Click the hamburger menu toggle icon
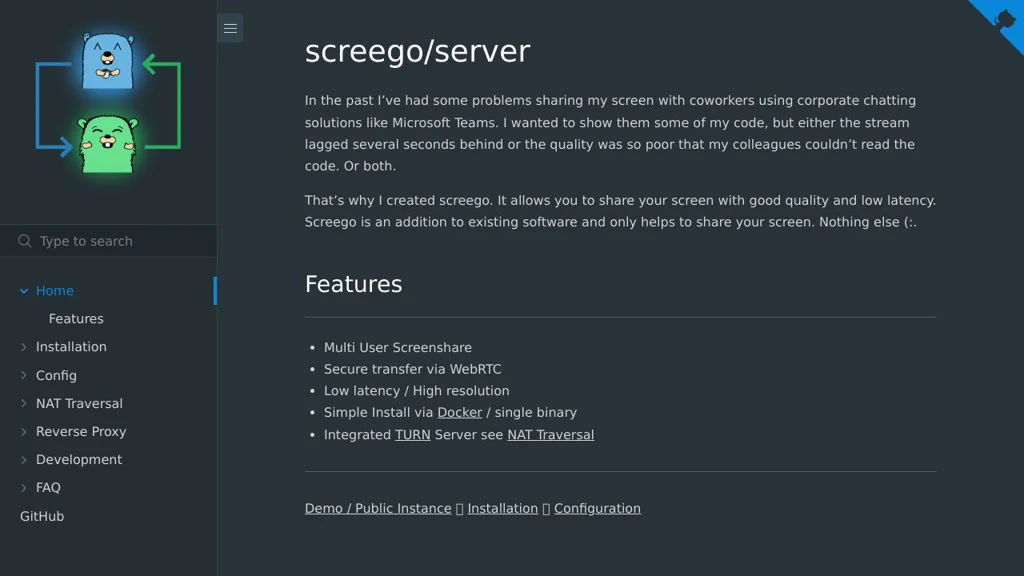This screenshot has width=1024, height=576. point(230,28)
